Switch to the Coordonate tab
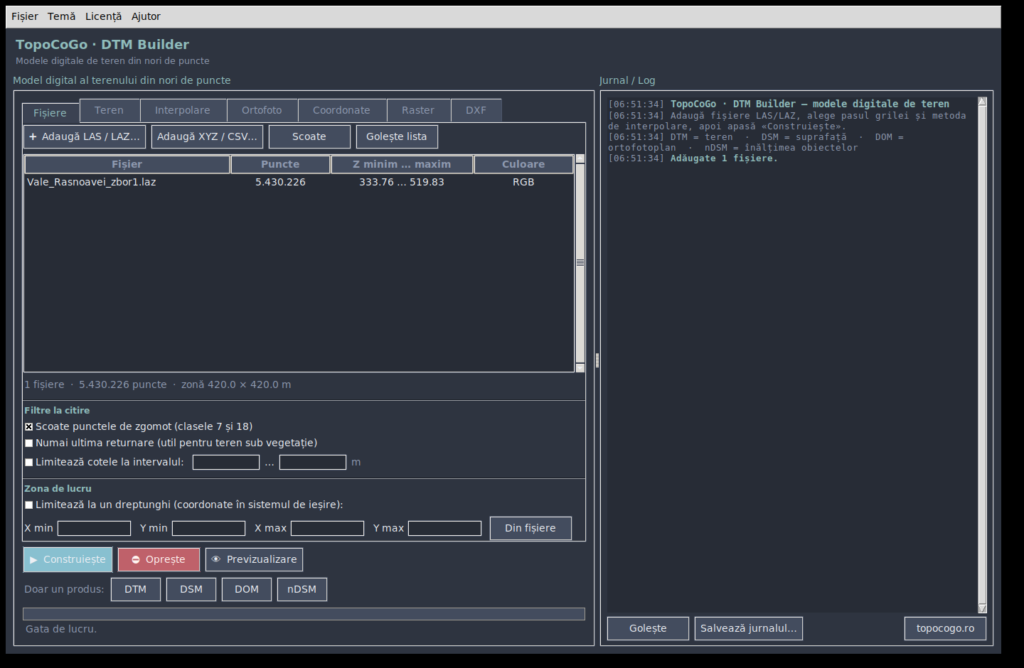This screenshot has width=1024, height=668. pos(342,110)
